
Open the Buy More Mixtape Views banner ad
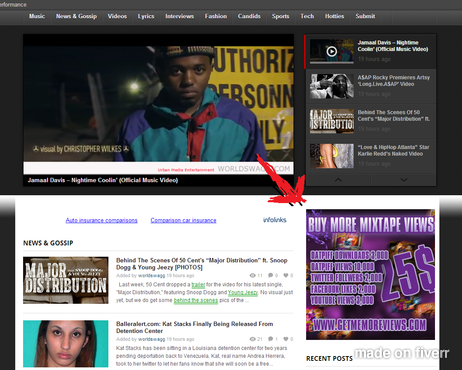pos(370,274)
